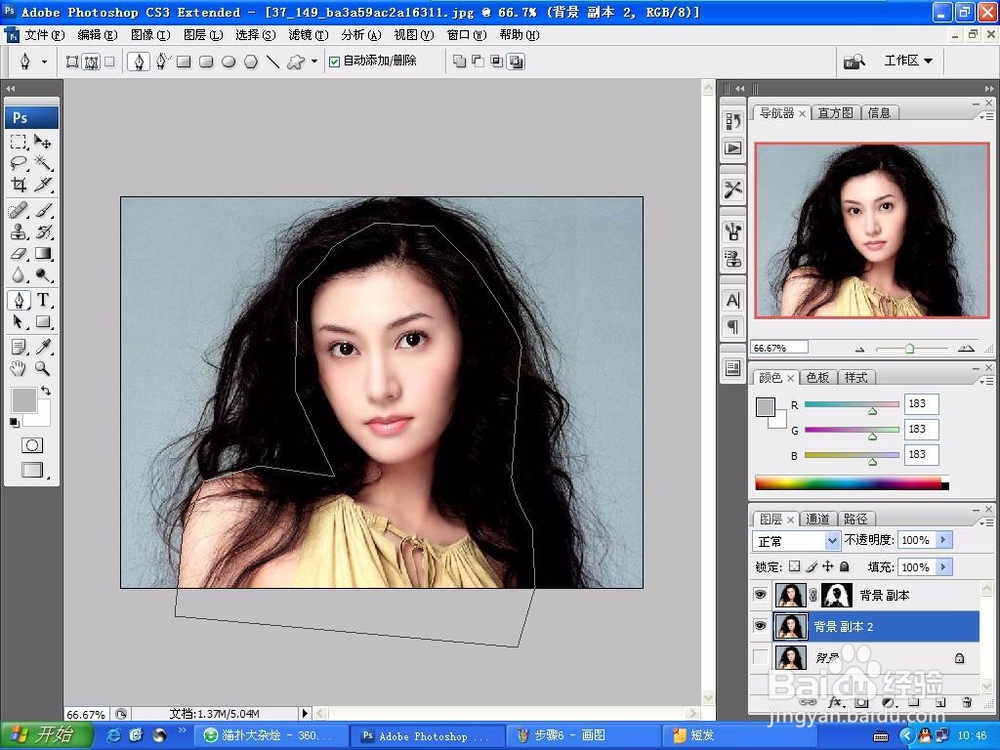Add a layer mask to the selected layer
This screenshot has width=1000, height=750.
pos(860,703)
